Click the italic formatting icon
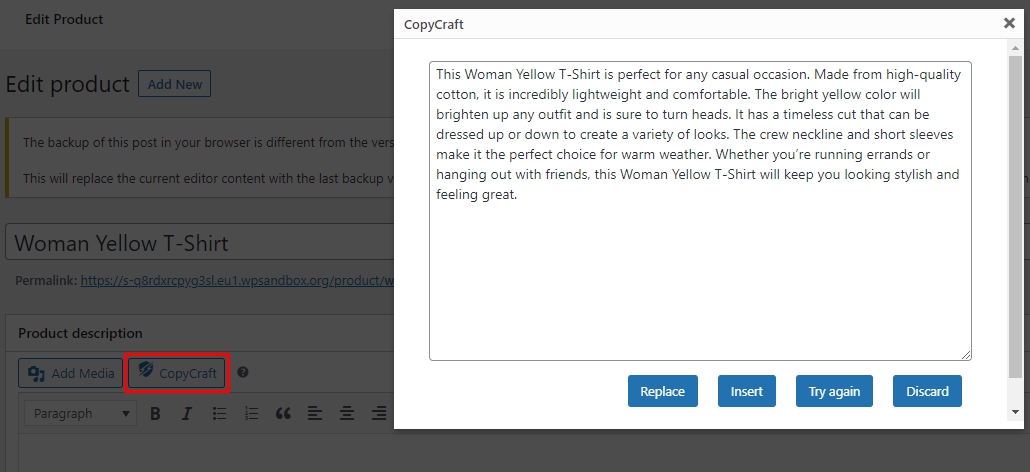The width and height of the screenshot is (1030, 472). (186, 413)
